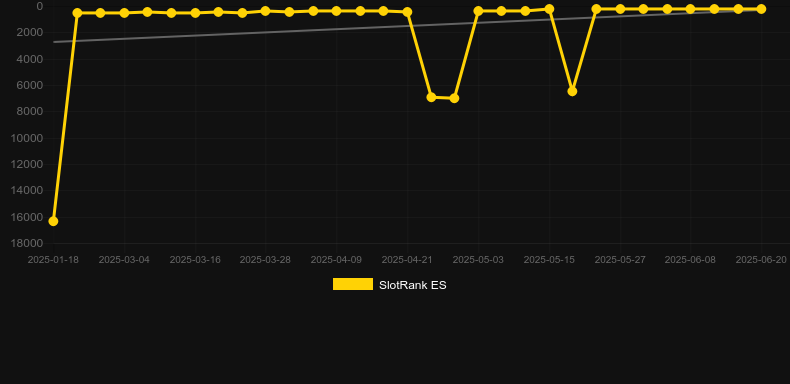
Task: Select the data point at 2025-01-18
Action: (53, 221)
